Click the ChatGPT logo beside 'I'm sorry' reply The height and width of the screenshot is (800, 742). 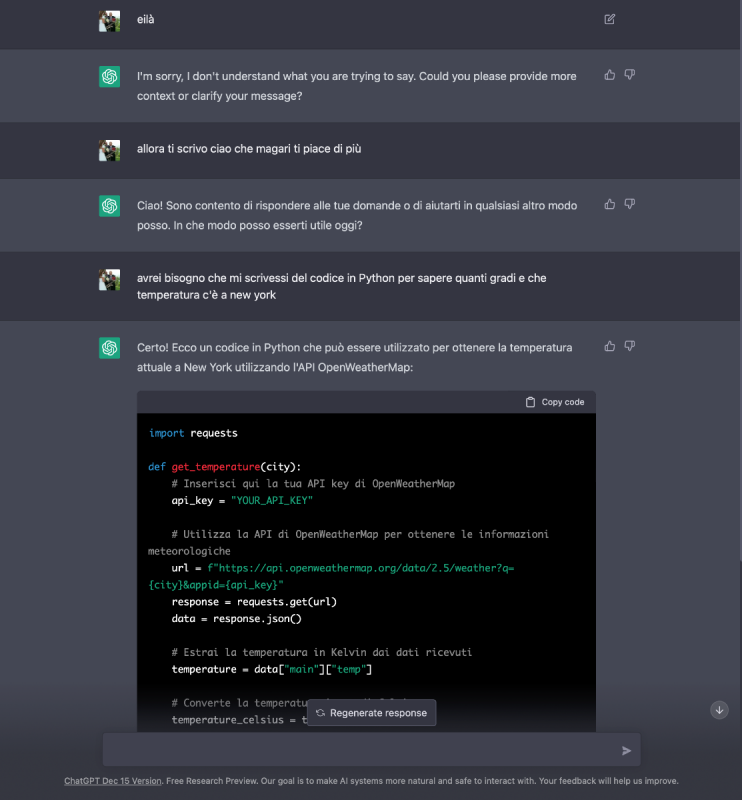[x=110, y=77]
